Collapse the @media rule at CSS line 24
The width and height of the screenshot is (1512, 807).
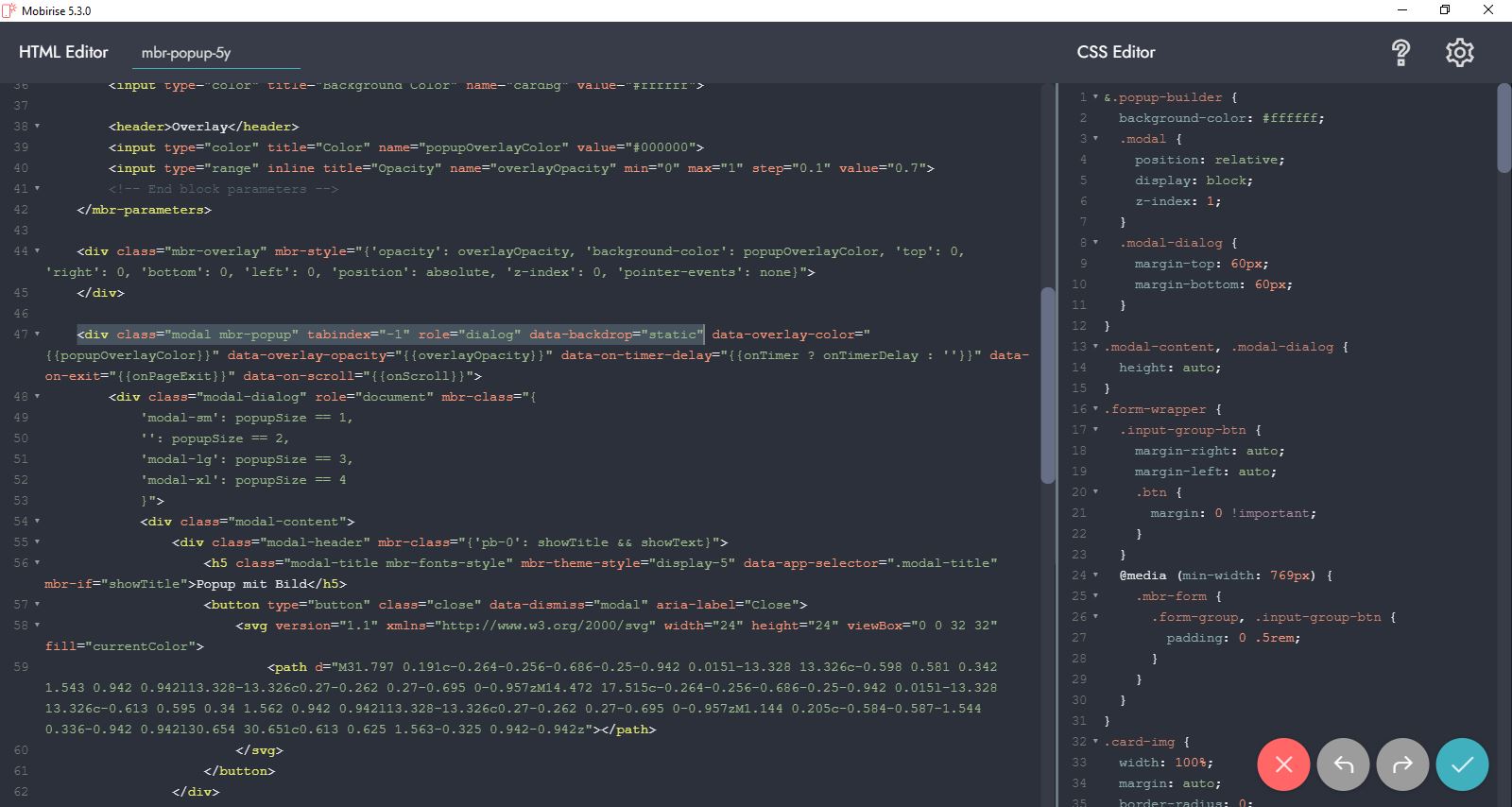point(1095,575)
